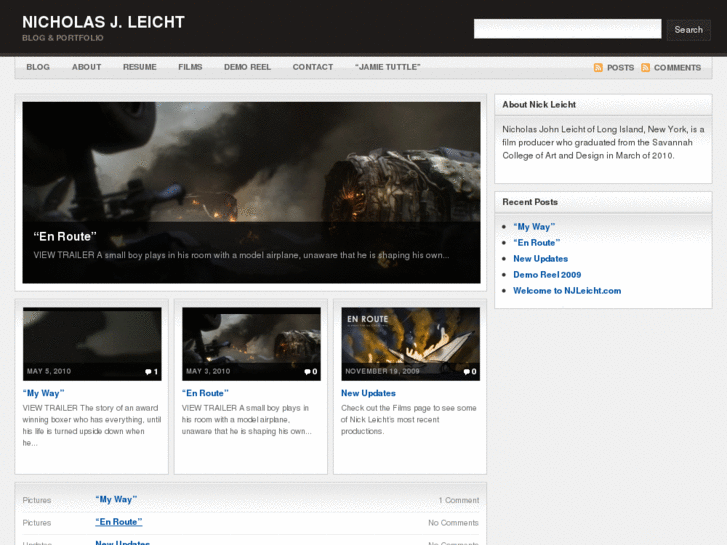Click the "En Route" post card title

(x=205, y=393)
